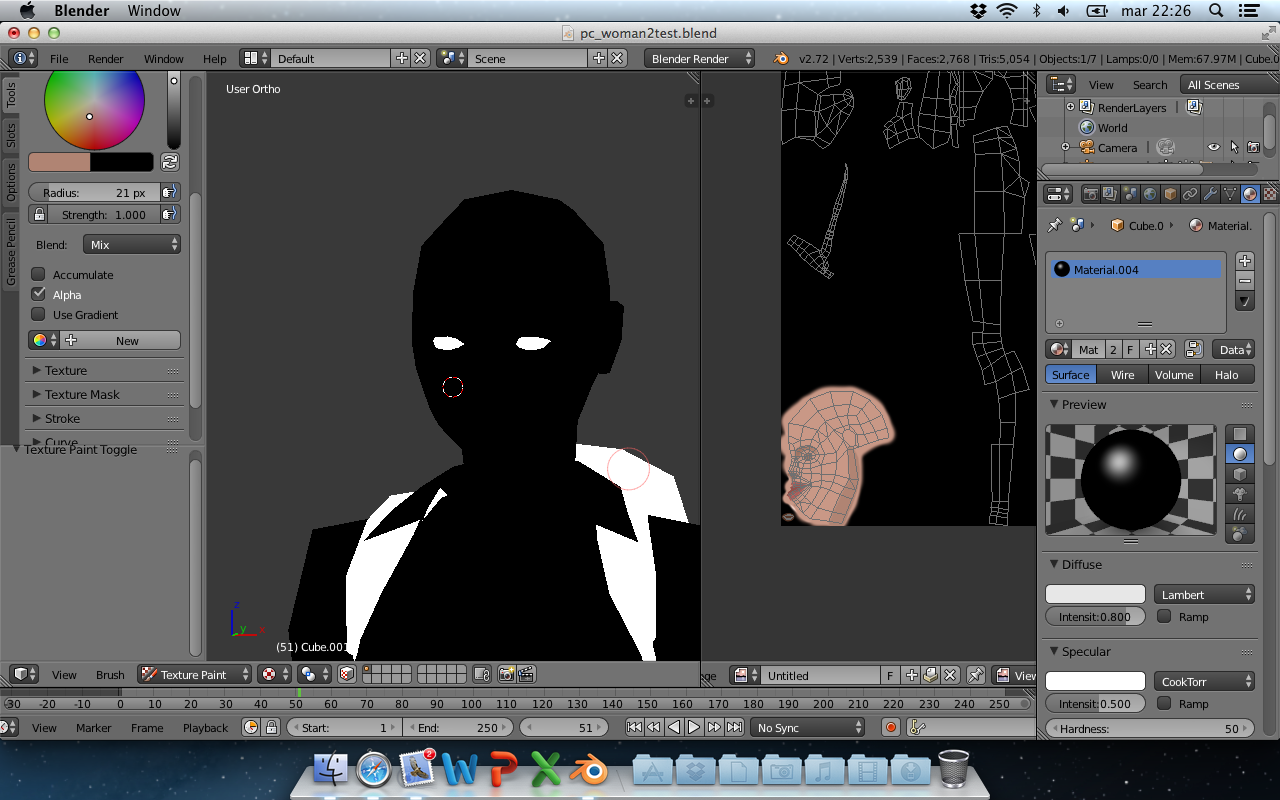
Task: Toggle Camera visibility eye in outliner
Action: pos(1213,147)
